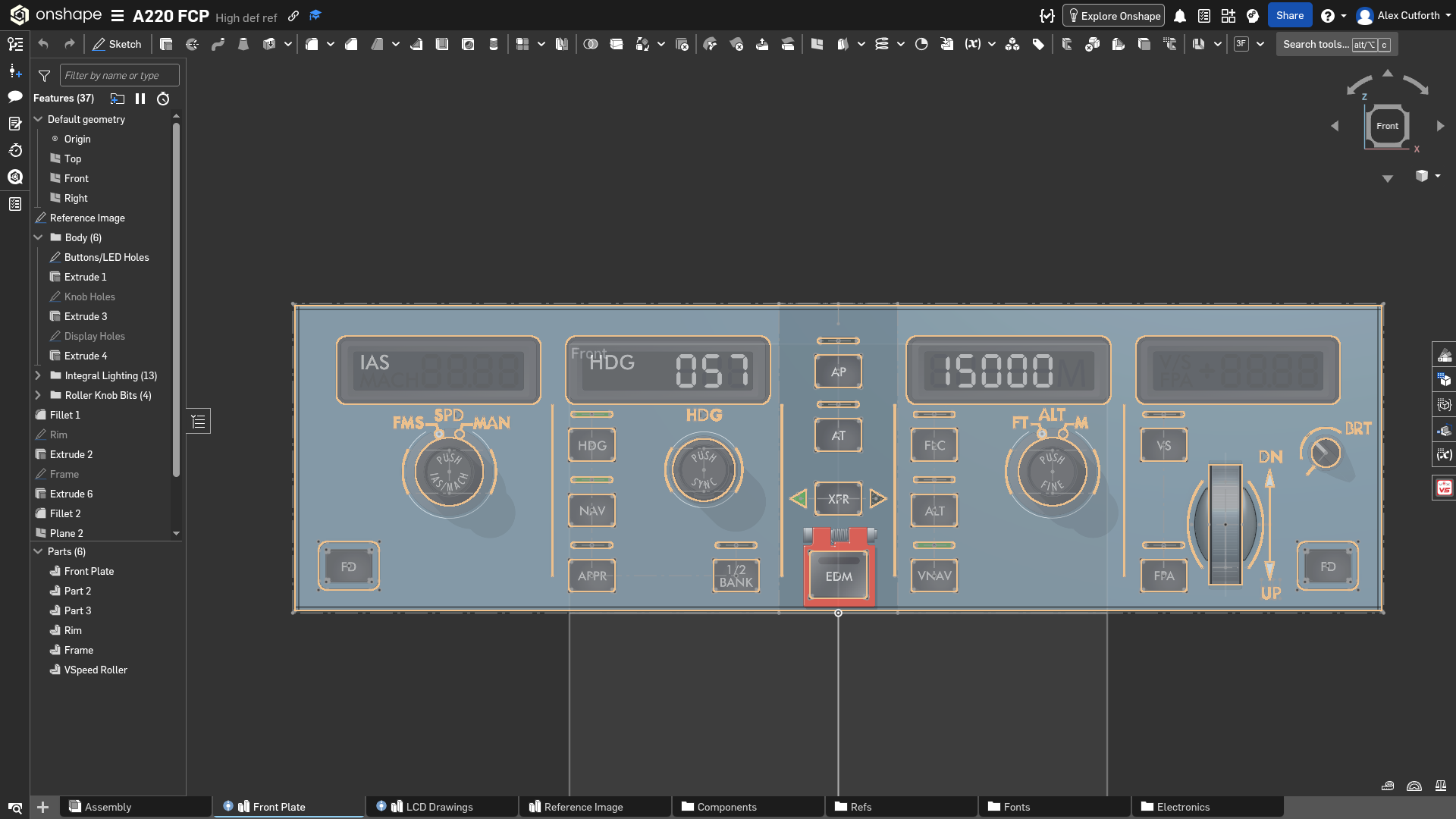Select the Shell tool
The width and height of the screenshot is (1456, 819).
tap(442, 45)
